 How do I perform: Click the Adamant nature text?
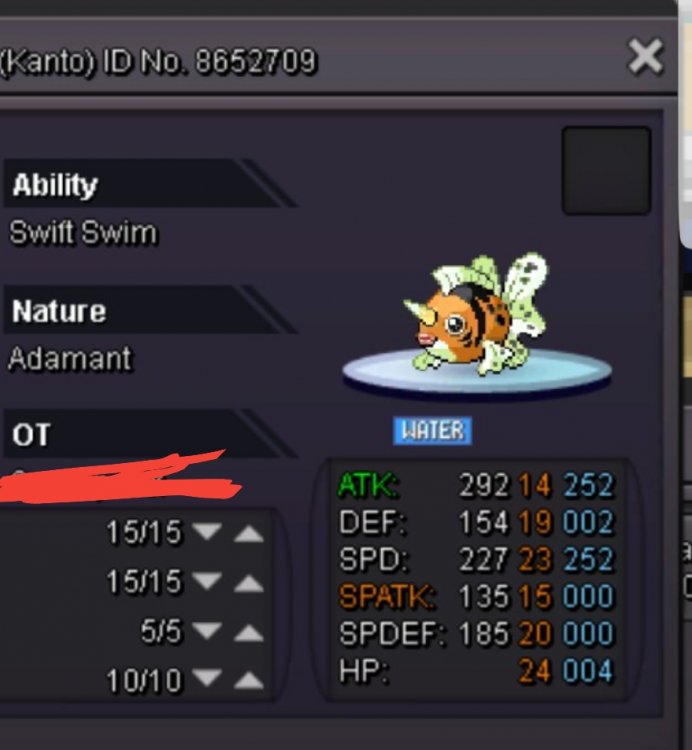point(70,358)
